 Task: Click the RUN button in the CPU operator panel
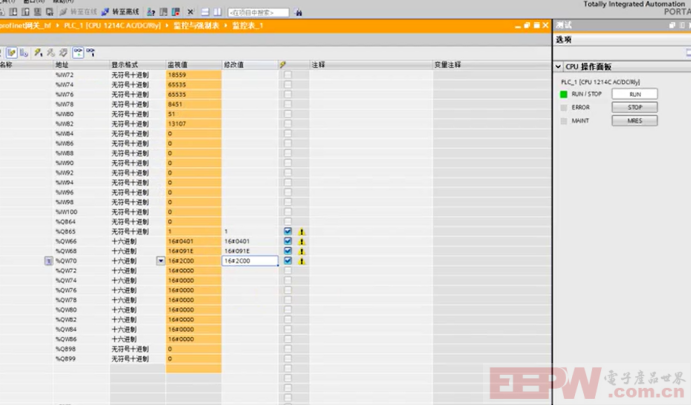point(635,94)
